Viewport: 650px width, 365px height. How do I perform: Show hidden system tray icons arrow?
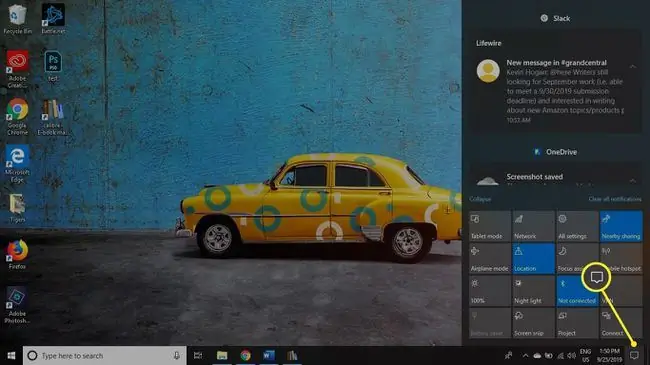525,355
